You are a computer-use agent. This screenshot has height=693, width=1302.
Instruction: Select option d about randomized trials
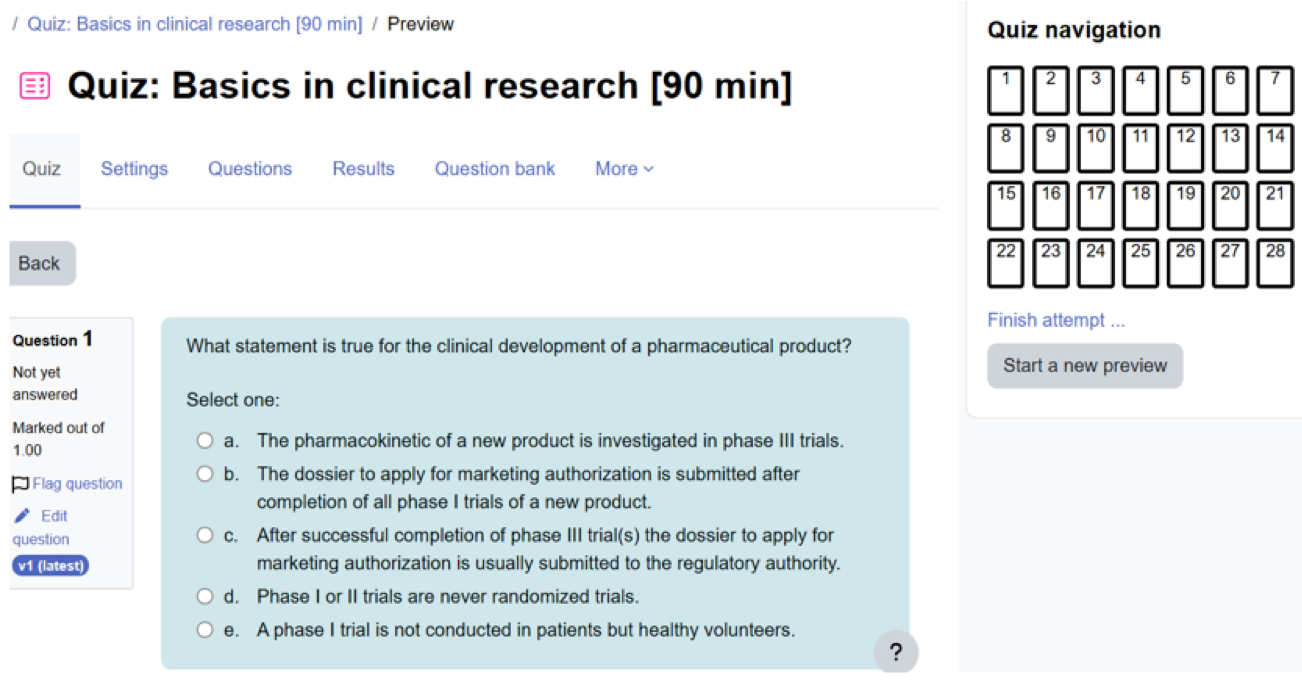point(205,597)
